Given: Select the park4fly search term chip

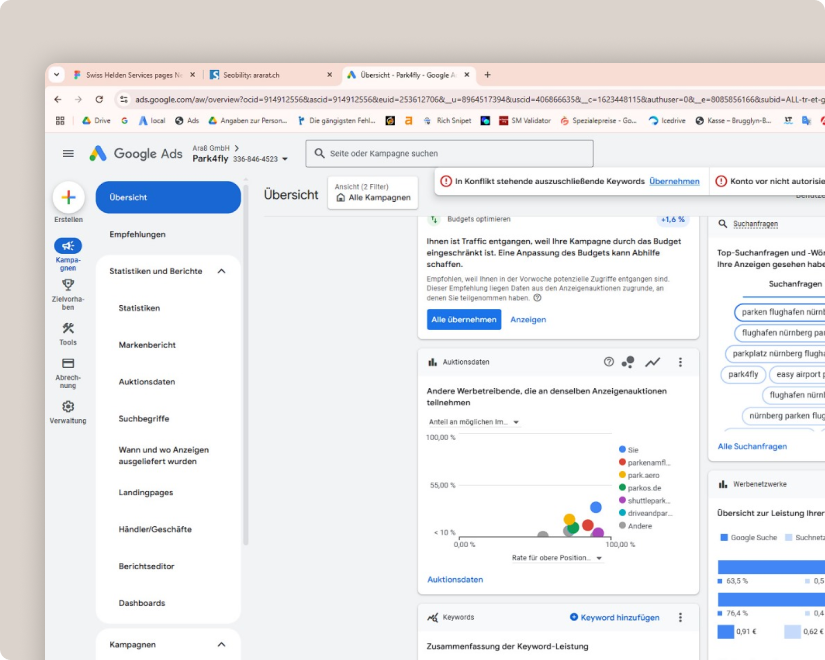Looking at the screenshot, I should click(743, 374).
